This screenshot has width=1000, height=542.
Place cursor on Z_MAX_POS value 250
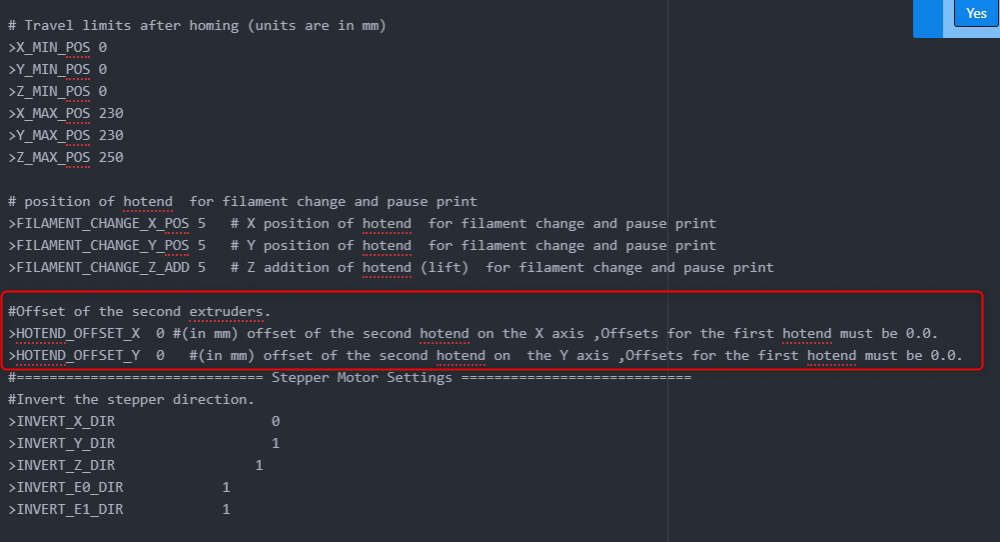point(111,158)
